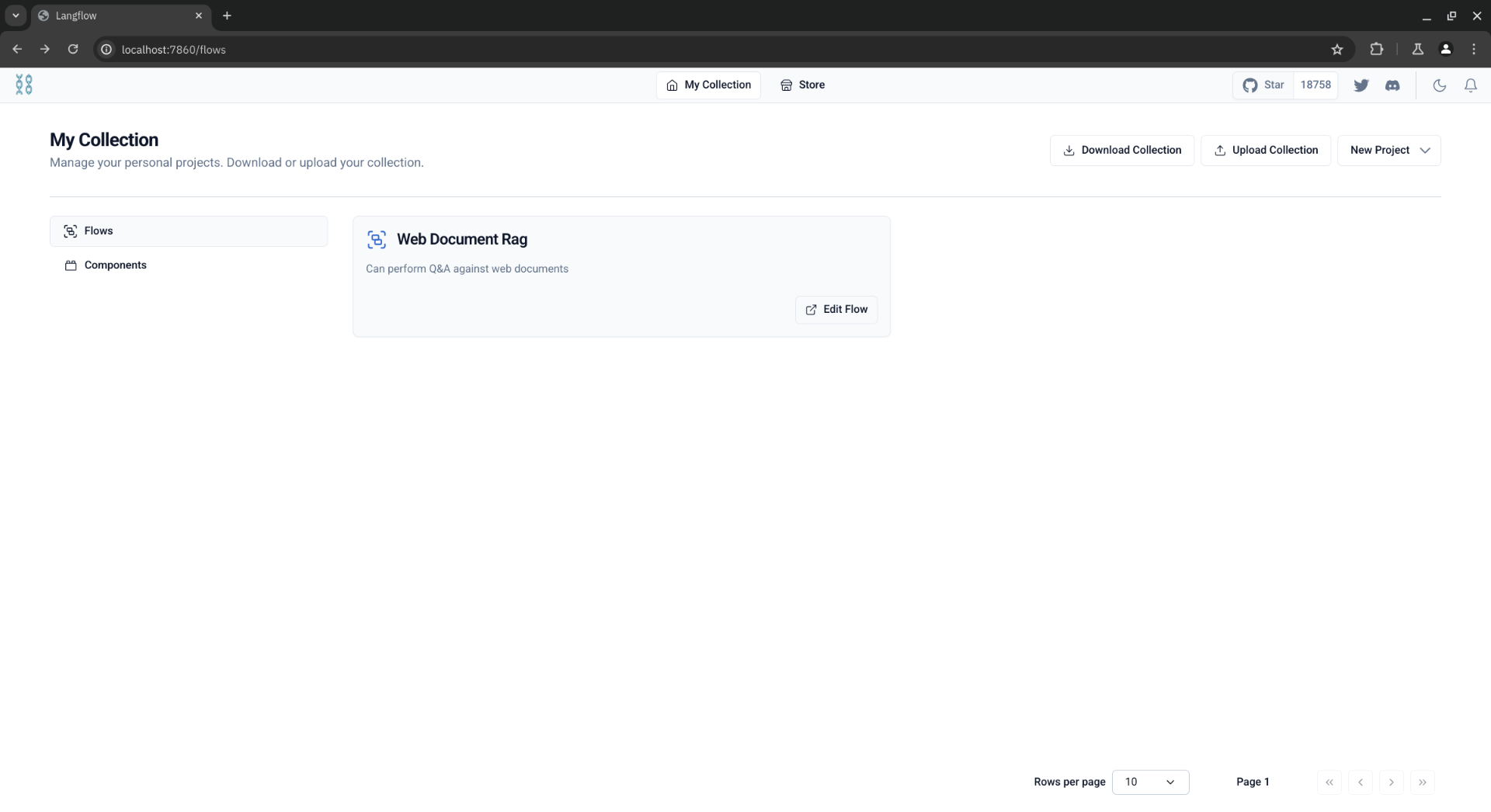Screen dimensions: 1491x812
Task: Open the browser's three-dot menu
Action: (1474, 49)
